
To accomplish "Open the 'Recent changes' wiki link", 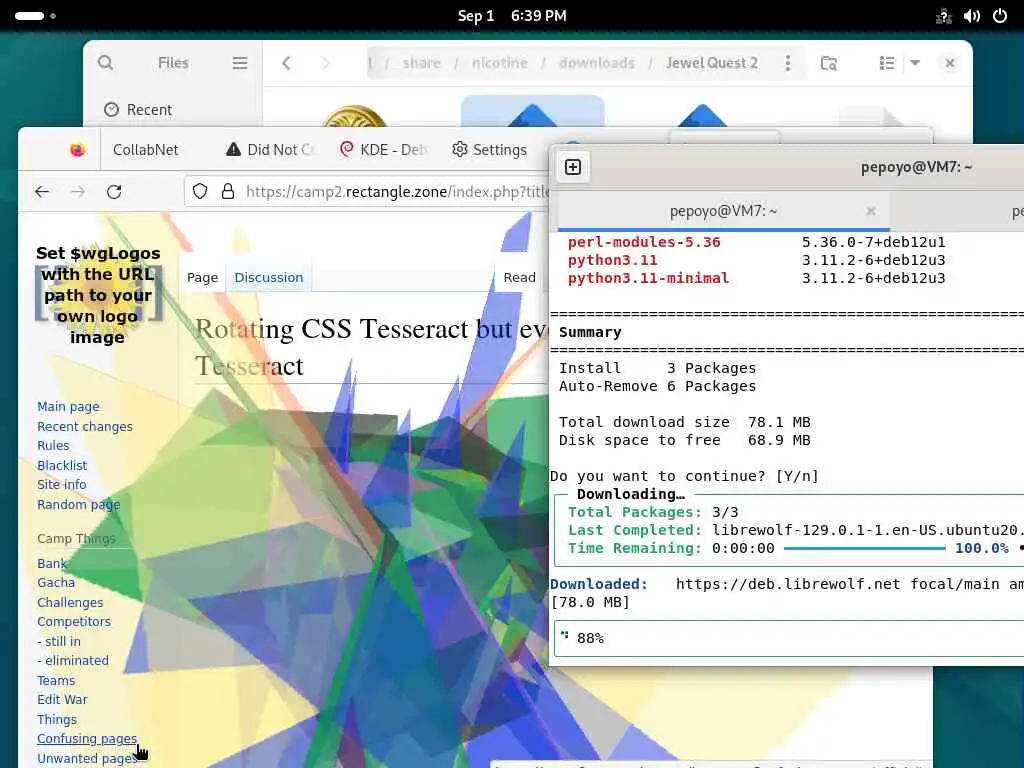I will pyautogui.click(x=84, y=426).
